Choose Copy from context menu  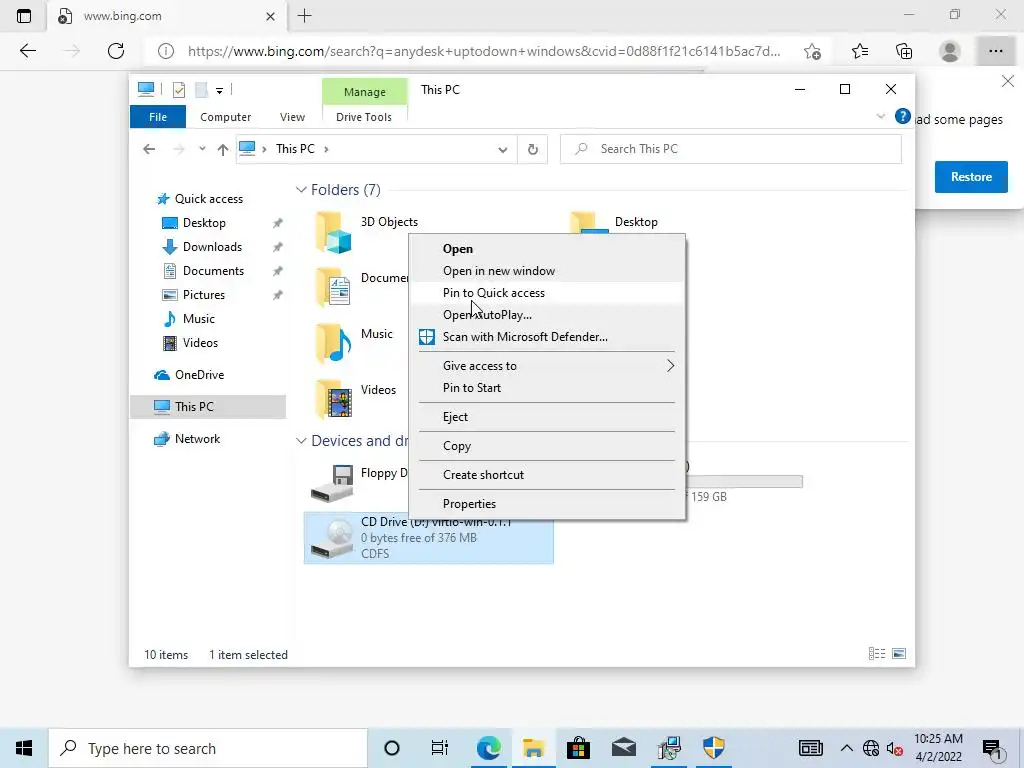pyautogui.click(x=547, y=446)
